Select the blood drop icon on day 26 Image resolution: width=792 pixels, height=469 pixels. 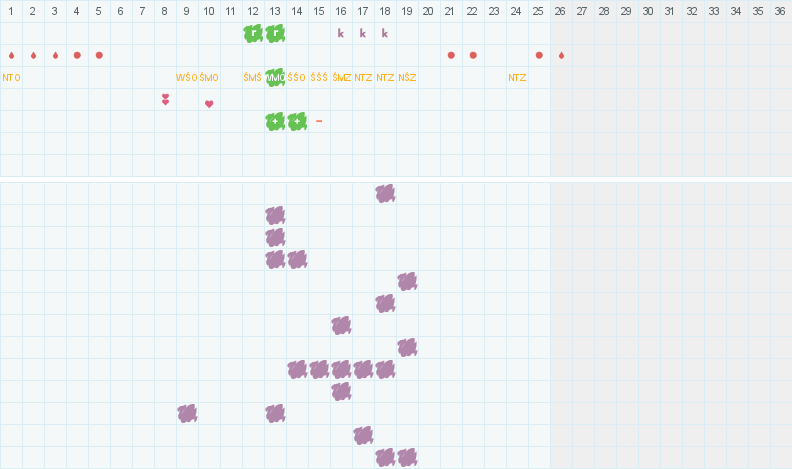[561, 55]
